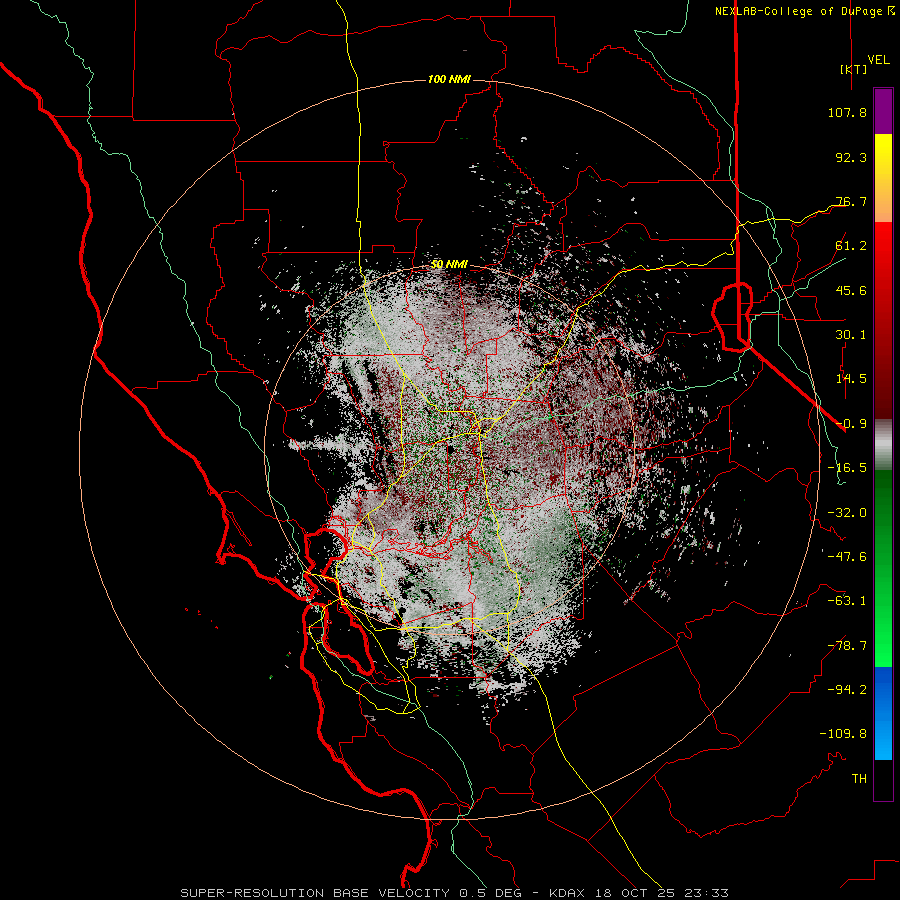The height and width of the screenshot is (900, 900).
Task: Click the 76.7 velocity scale value
Action: click(x=851, y=201)
